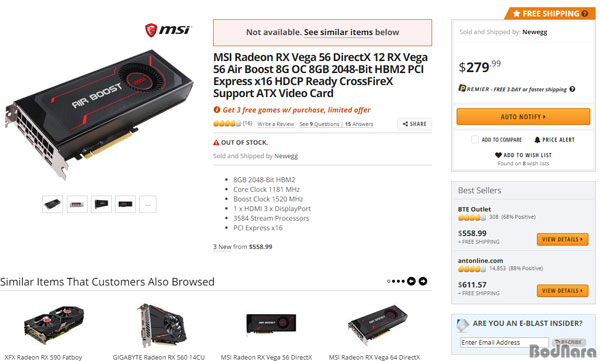
Task: Click the Auto Notify button
Action: 523,116
